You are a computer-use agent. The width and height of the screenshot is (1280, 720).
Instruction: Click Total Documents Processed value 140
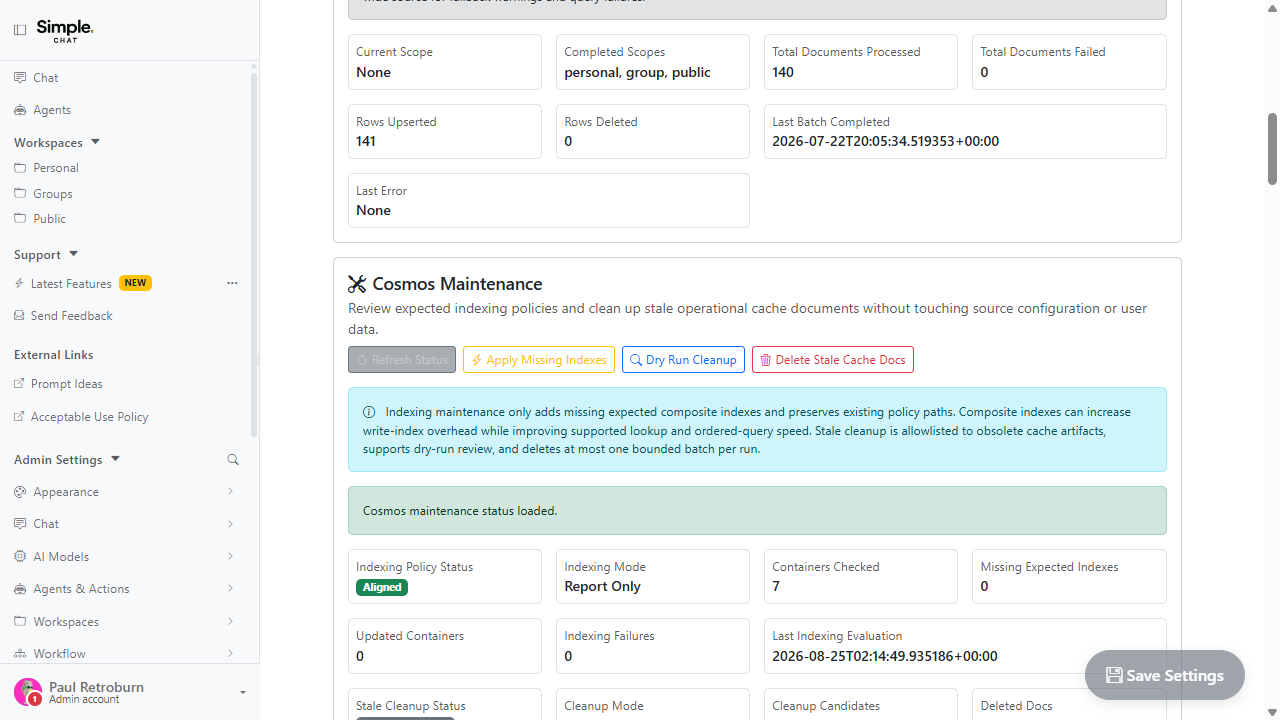[x=783, y=72]
